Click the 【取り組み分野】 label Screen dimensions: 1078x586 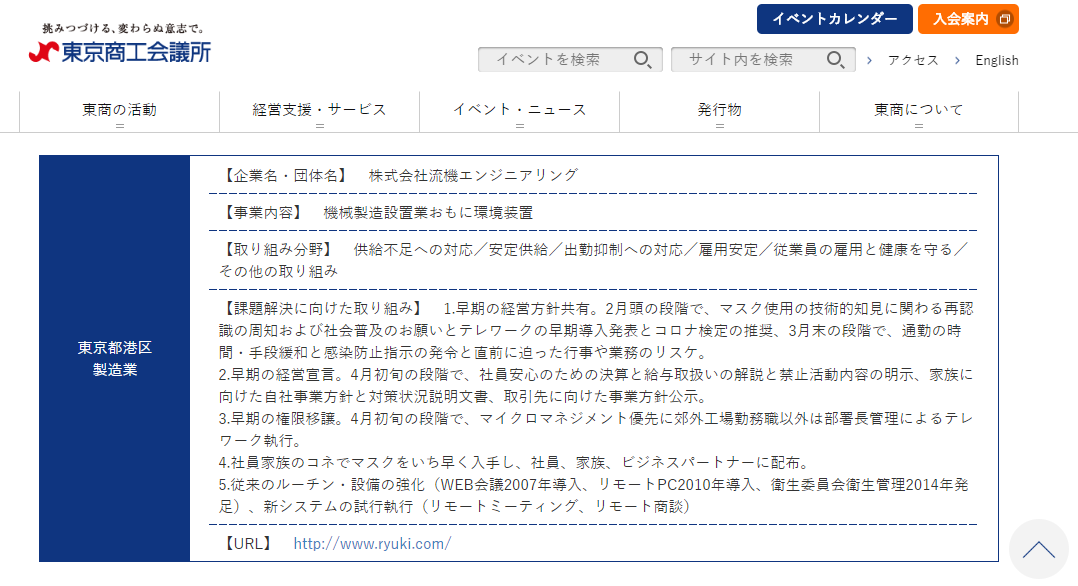point(278,250)
